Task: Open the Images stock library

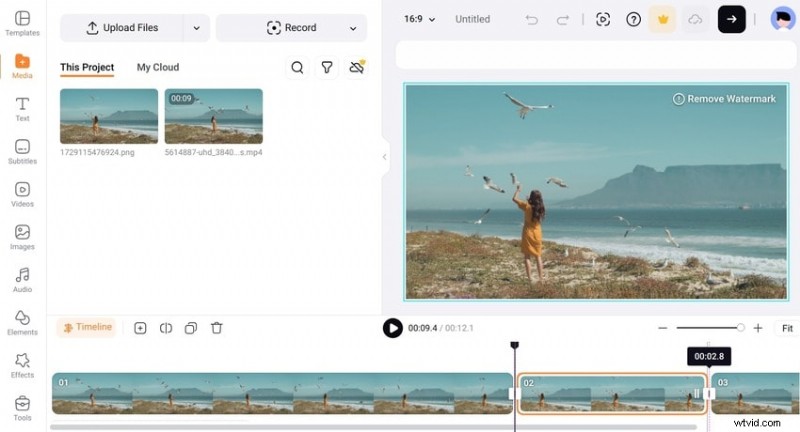Action: click(22, 238)
